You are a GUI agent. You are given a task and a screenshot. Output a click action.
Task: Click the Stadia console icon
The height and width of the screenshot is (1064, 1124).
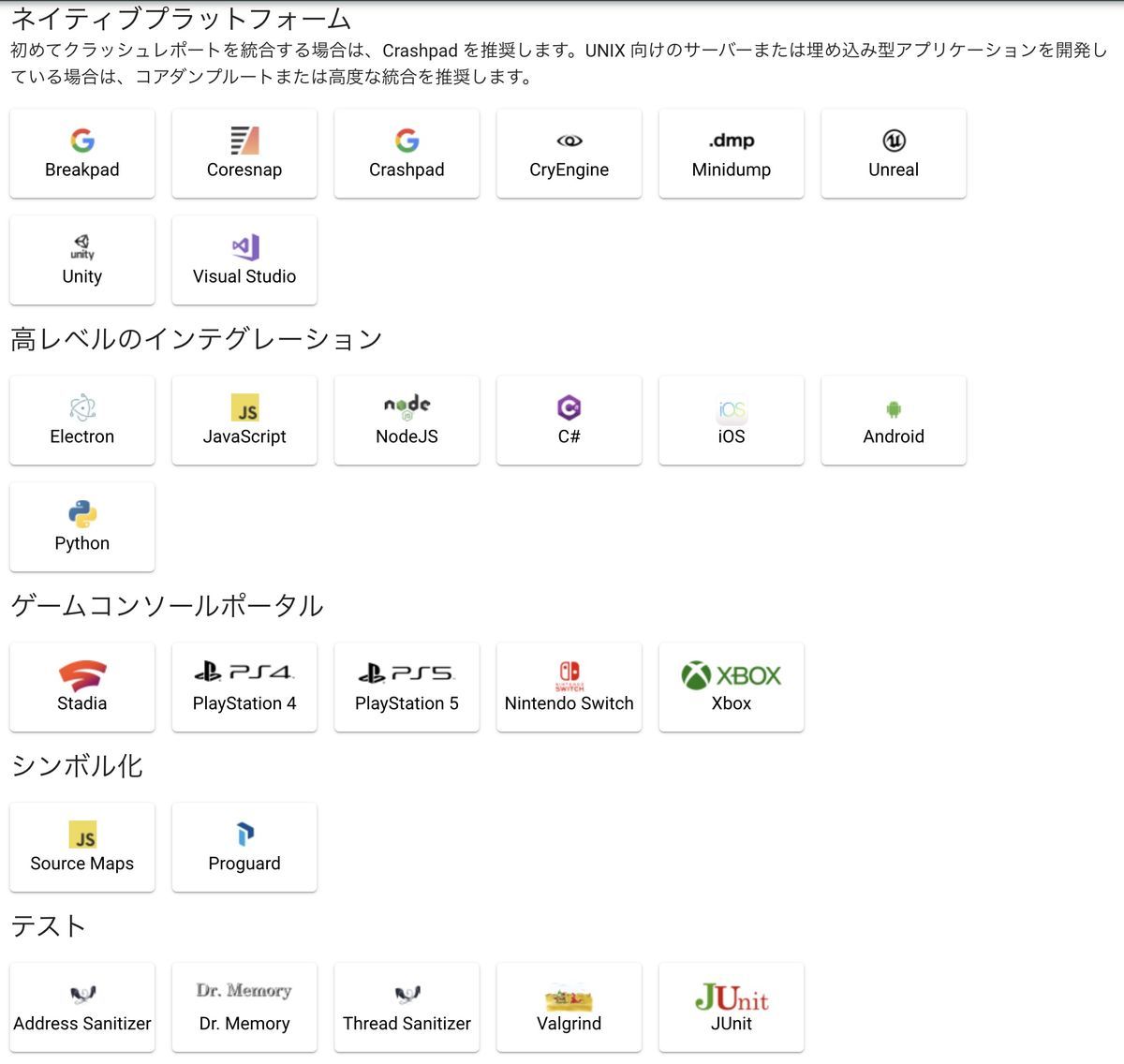pyautogui.click(x=81, y=687)
